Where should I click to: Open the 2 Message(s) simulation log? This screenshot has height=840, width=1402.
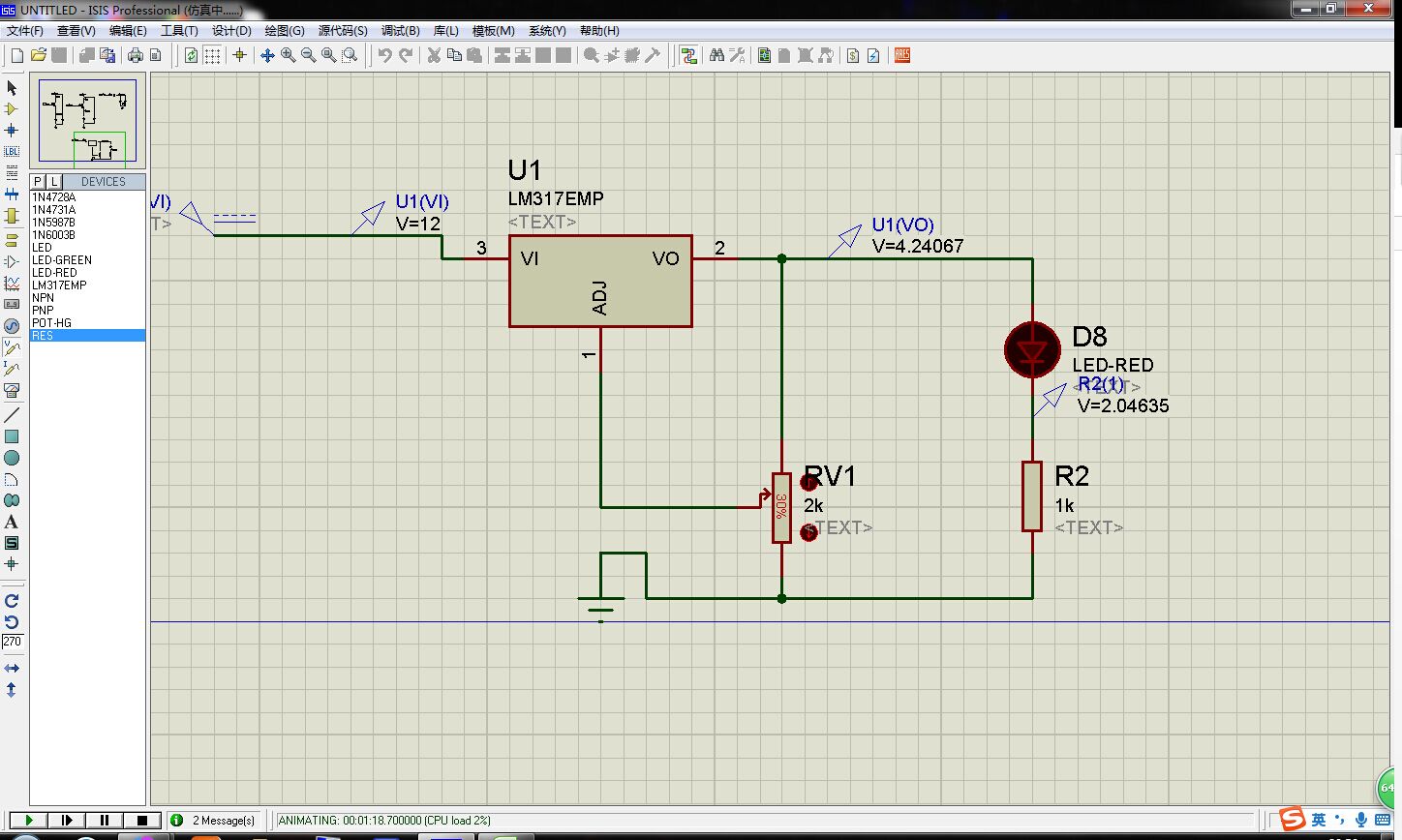coord(214,820)
